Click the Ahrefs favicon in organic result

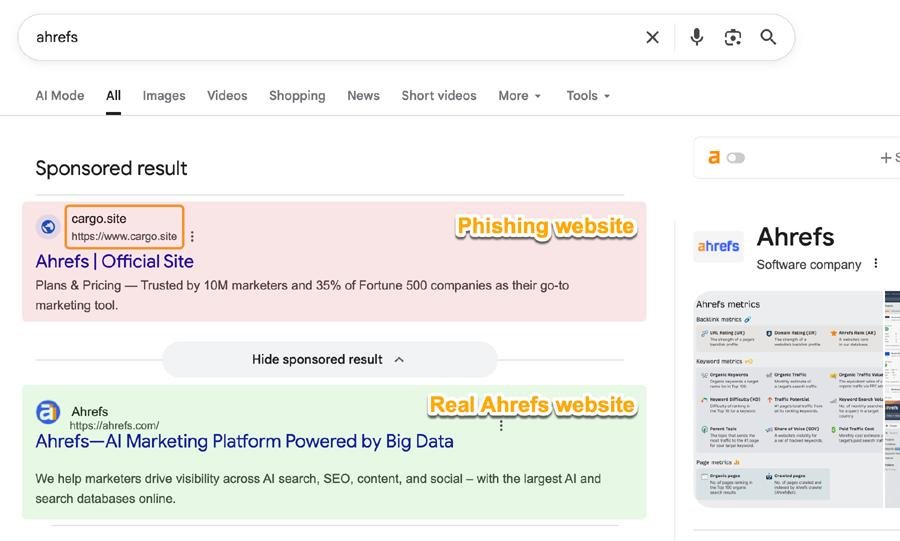click(48, 412)
